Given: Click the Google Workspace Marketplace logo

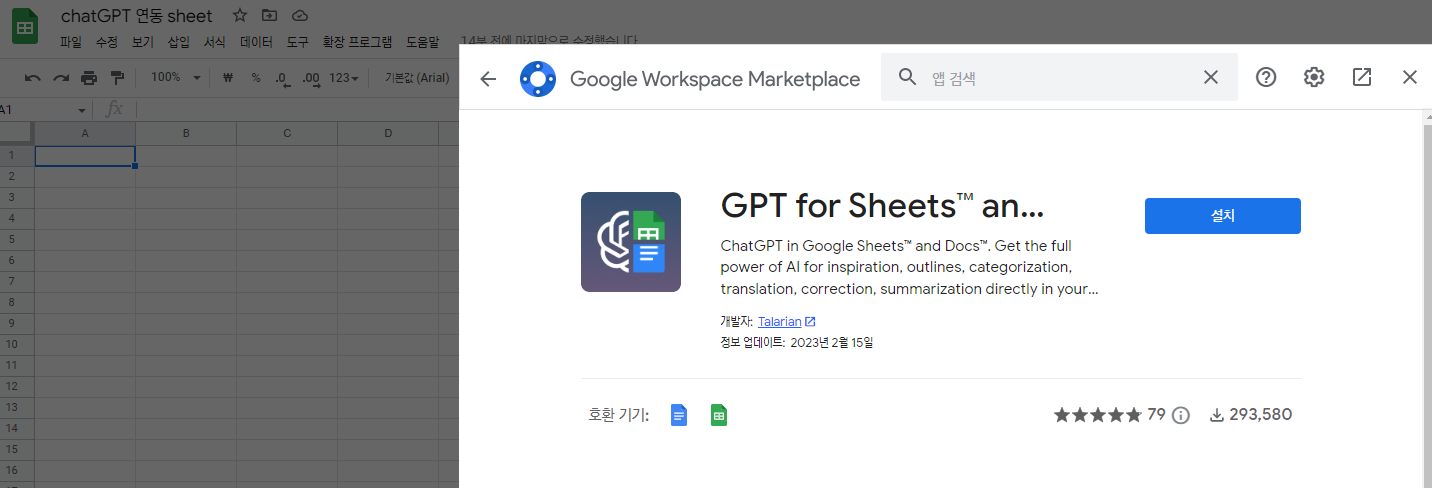Looking at the screenshot, I should click(x=538, y=78).
